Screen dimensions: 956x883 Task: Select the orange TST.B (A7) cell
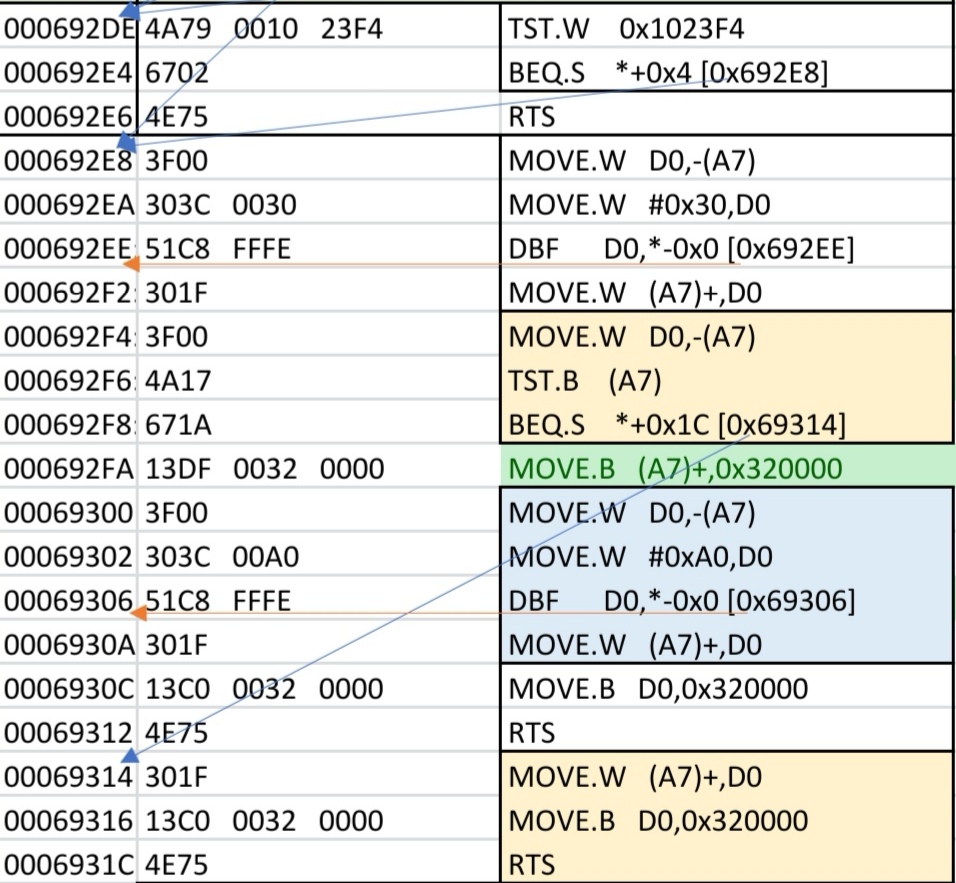point(727,381)
